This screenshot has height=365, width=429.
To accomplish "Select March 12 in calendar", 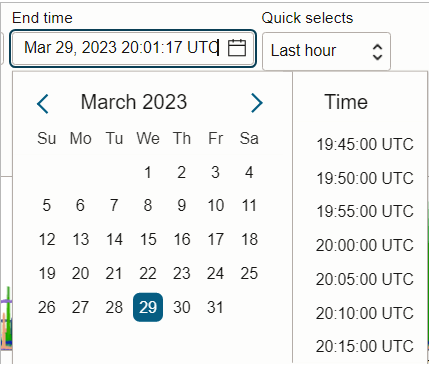I will (x=47, y=239).
